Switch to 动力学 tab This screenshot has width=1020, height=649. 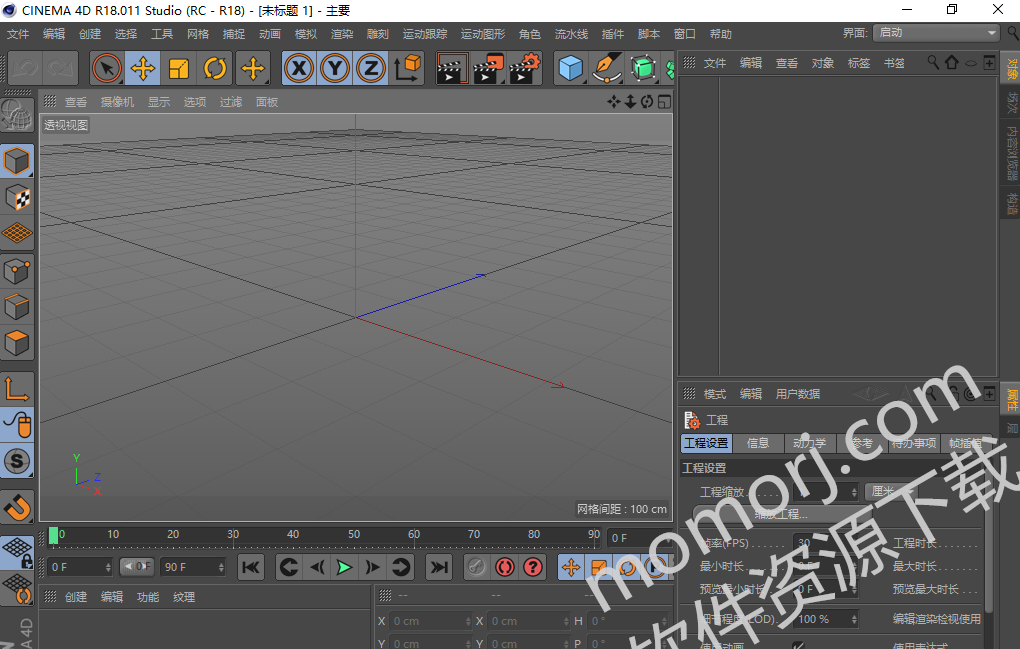[809, 444]
